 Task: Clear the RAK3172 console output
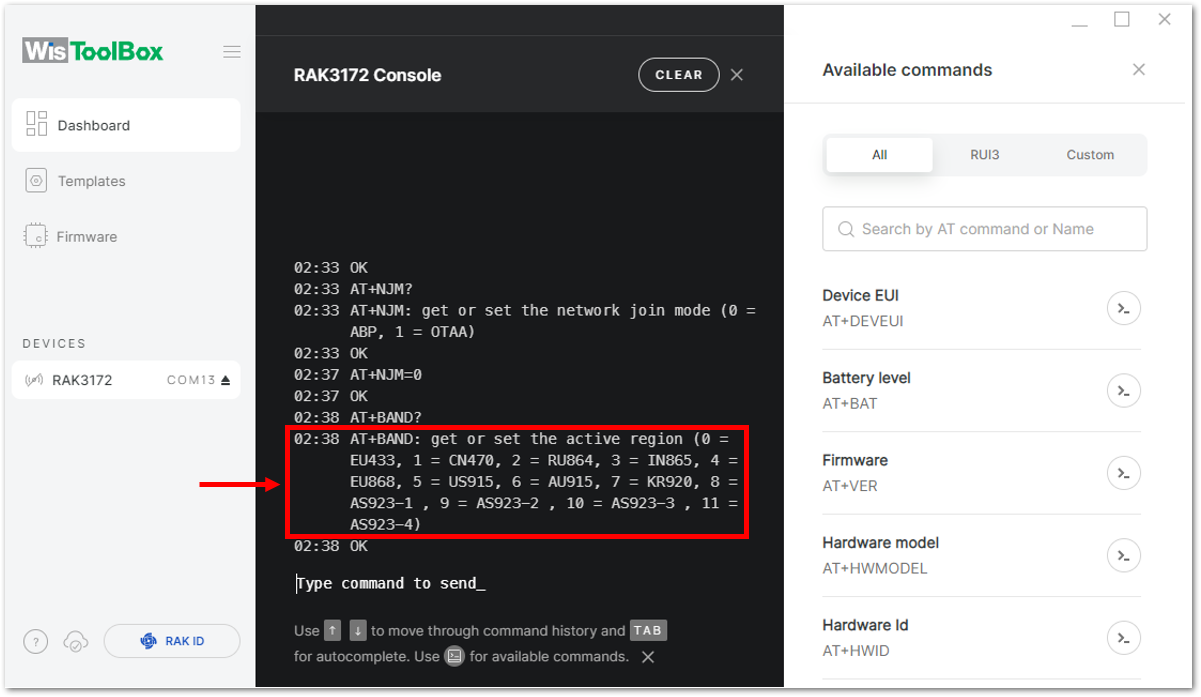click(x=679, y=75)
